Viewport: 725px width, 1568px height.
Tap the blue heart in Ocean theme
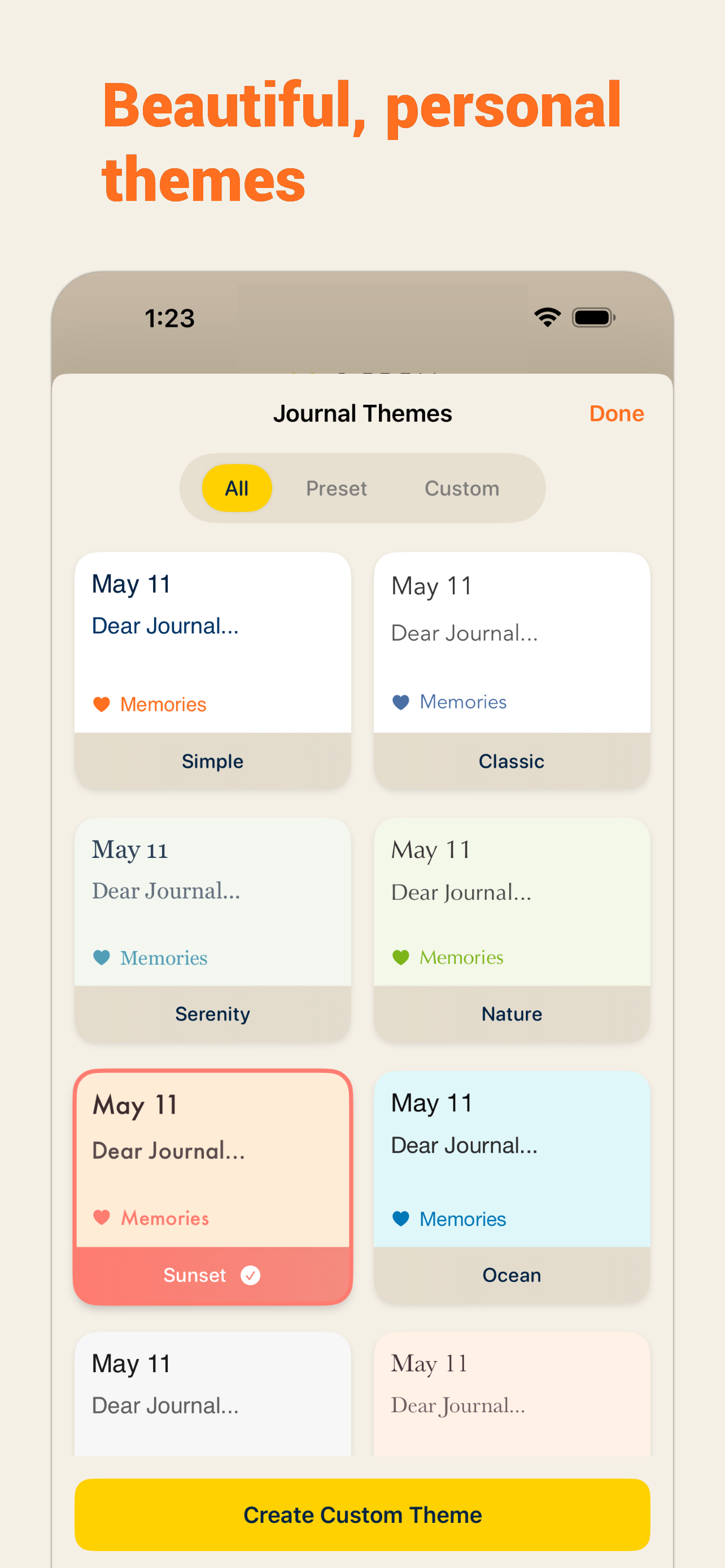point(400,1219)
